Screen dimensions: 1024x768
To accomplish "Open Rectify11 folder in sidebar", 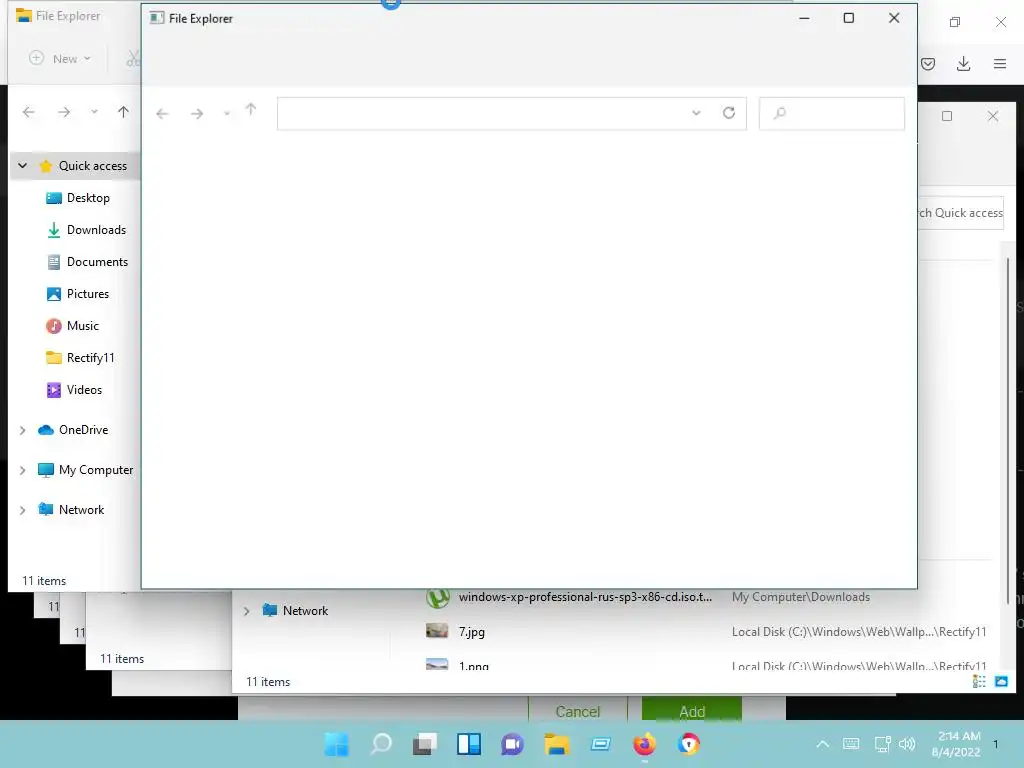I will tap(90, 358).
